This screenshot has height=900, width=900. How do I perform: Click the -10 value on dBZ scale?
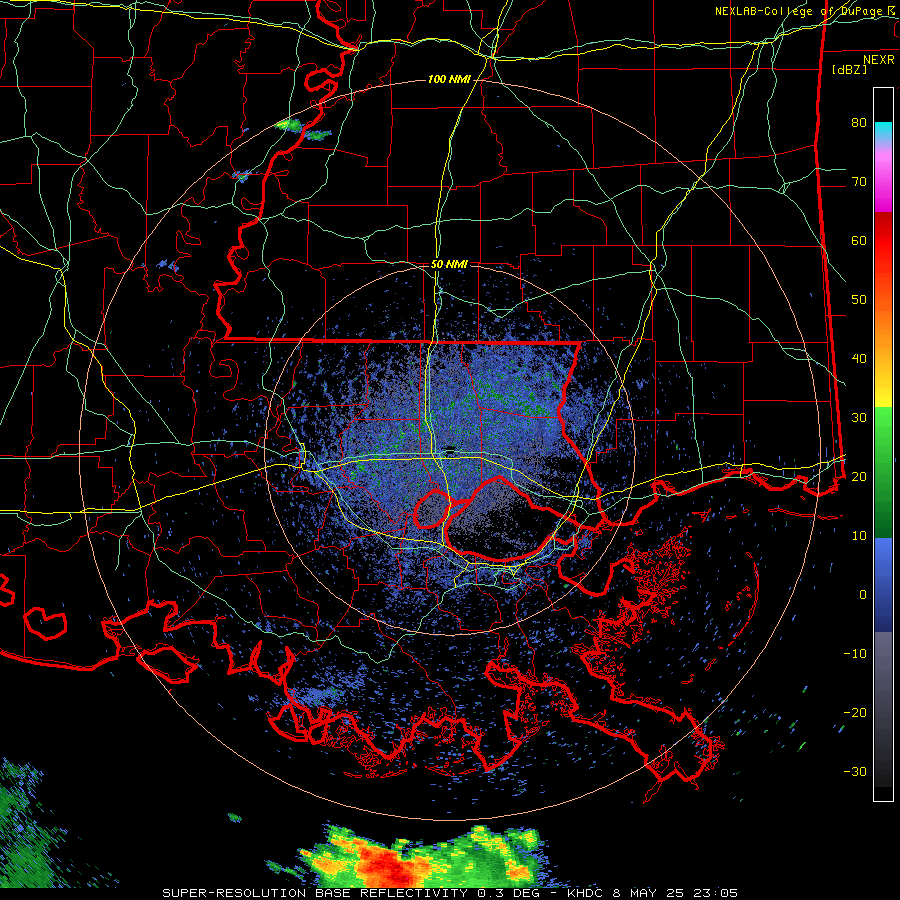pos(855,654)
